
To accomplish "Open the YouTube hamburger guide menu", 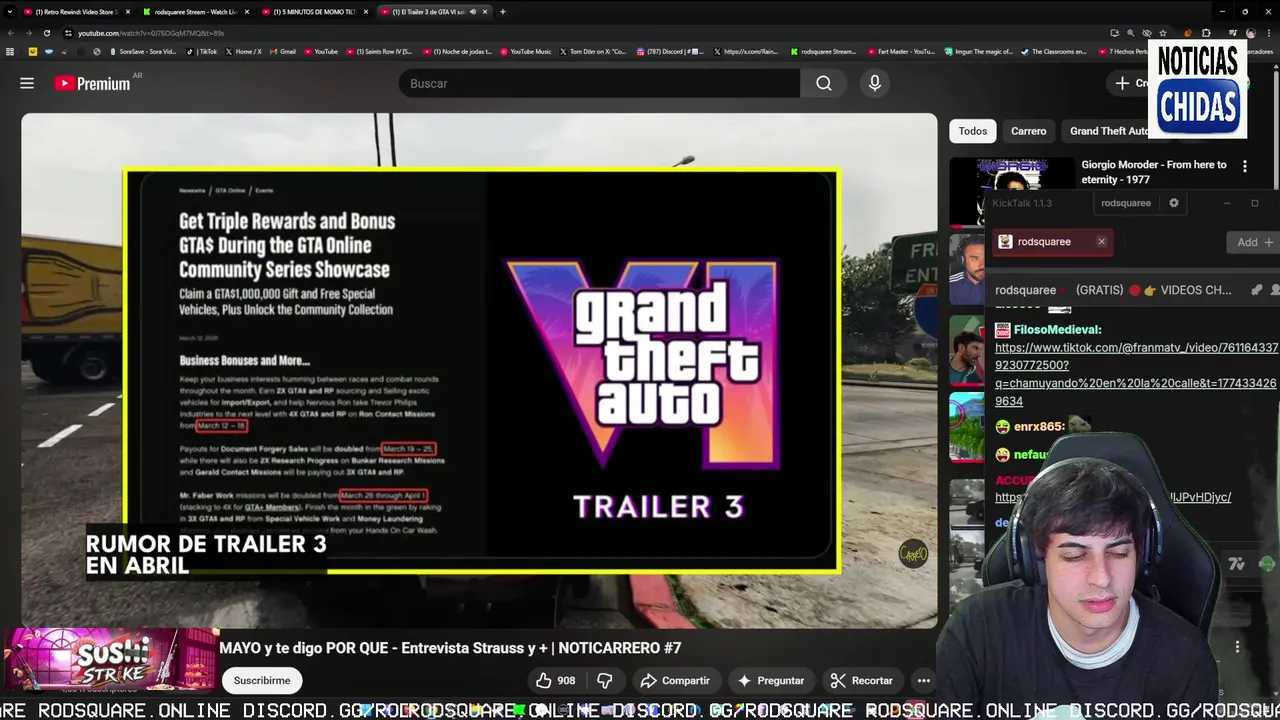I will (x=27, y=83).
